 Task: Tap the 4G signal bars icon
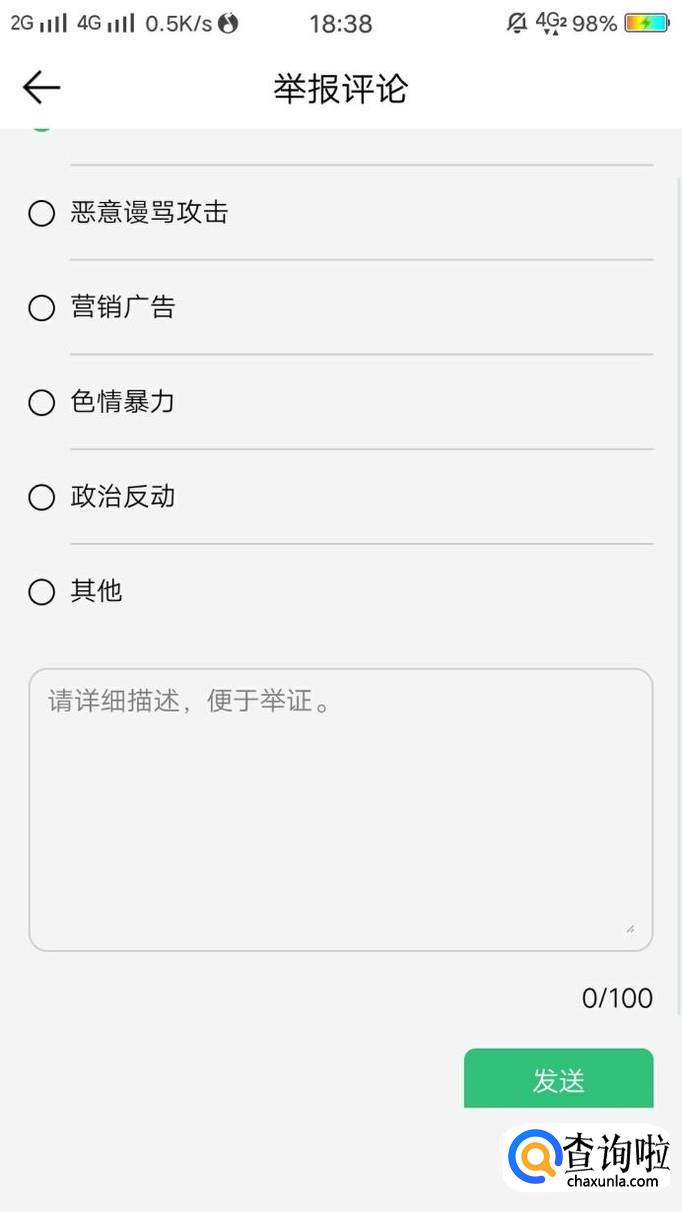click(x=106, y=23)
